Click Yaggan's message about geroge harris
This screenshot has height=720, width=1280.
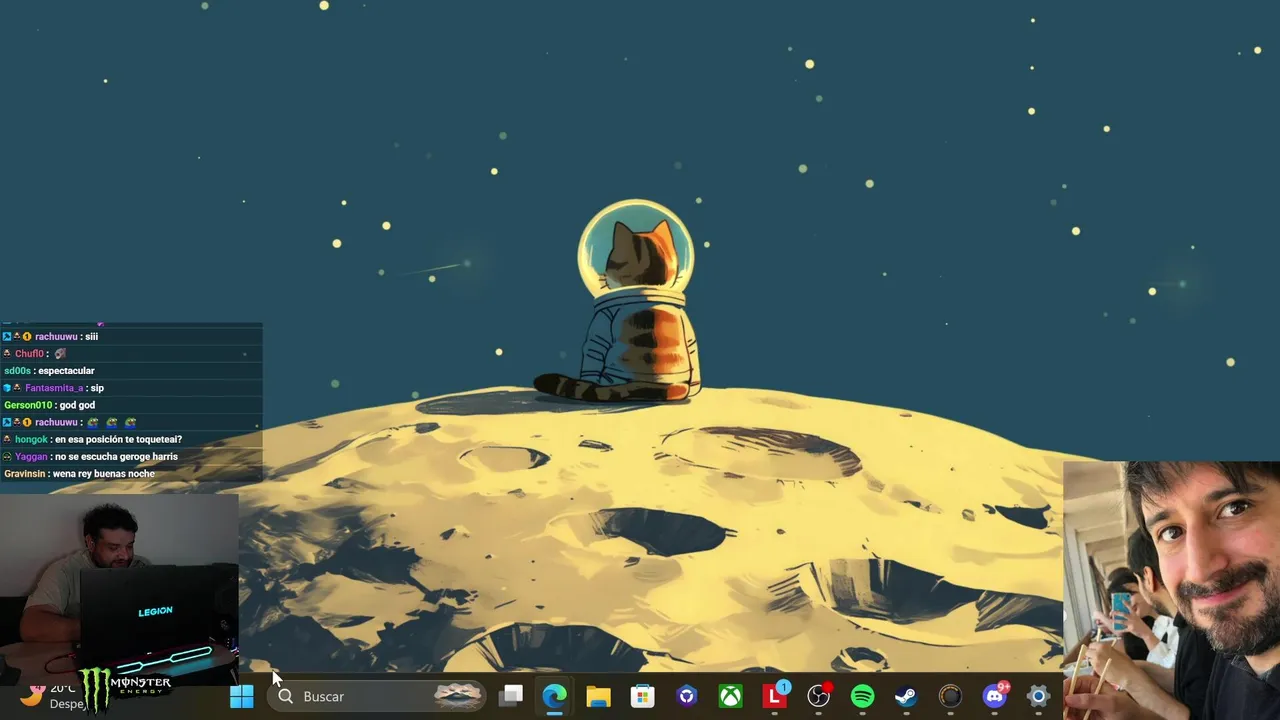coord(116,457)
